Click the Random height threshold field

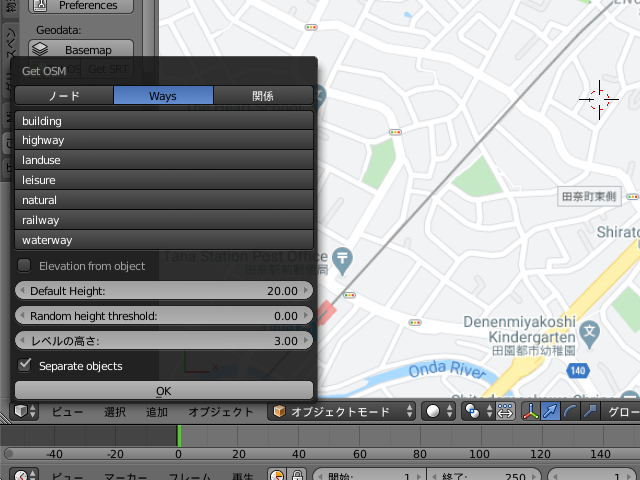coord(164,316)
